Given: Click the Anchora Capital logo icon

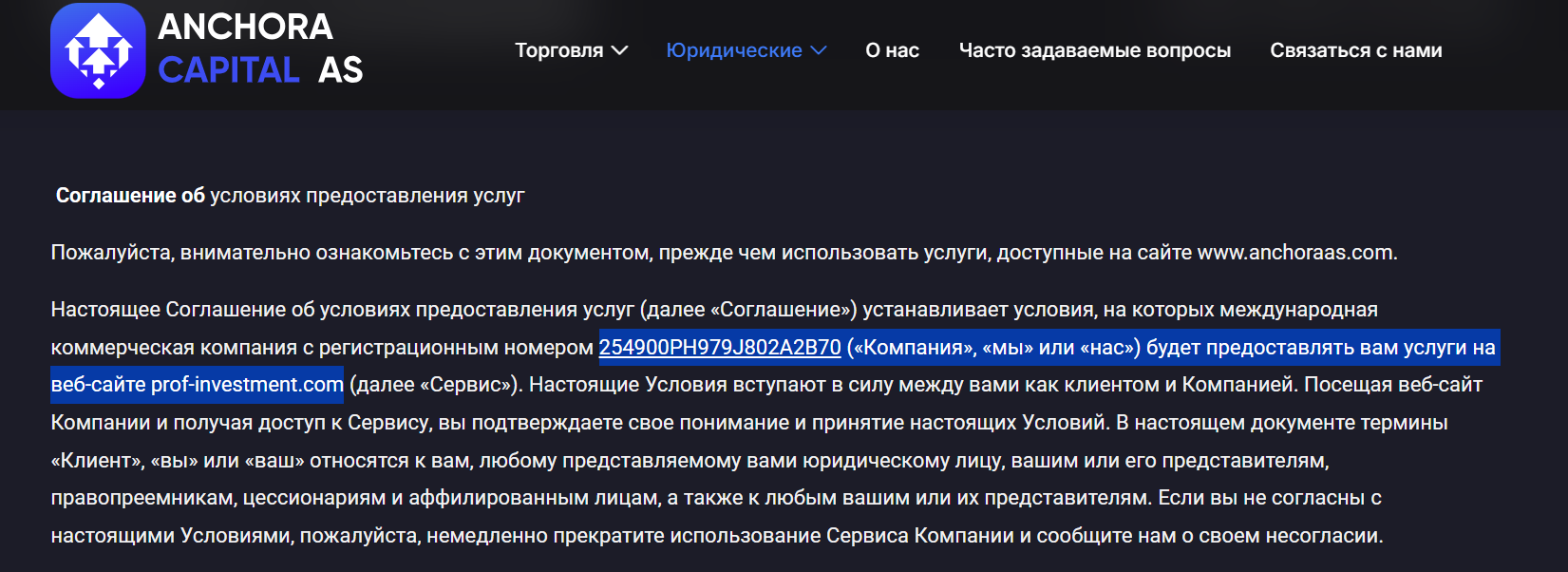Looking at the screenshot, I should pyautogui.click(x=98, y=50).
